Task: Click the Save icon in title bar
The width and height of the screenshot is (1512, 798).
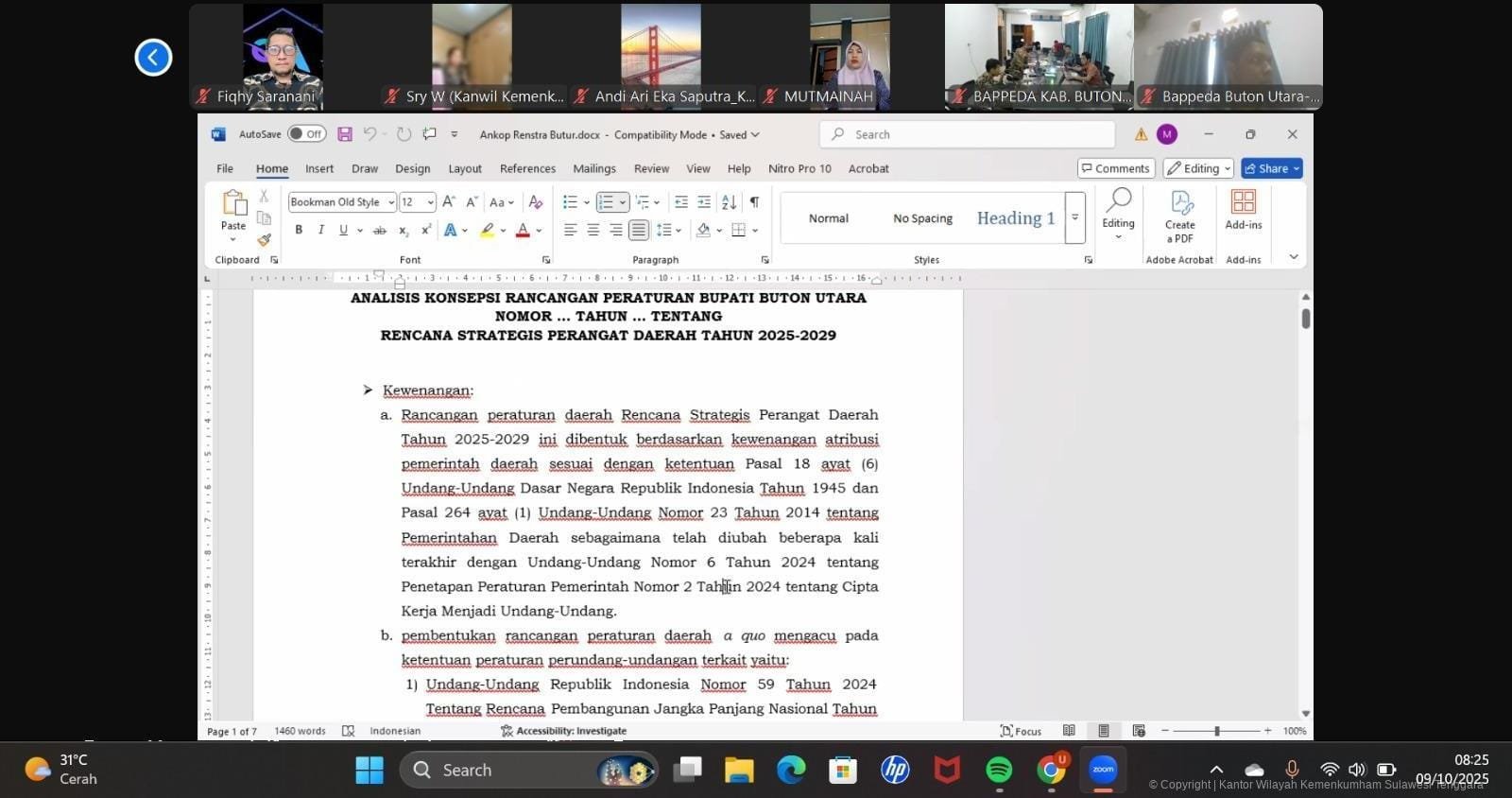Action: [345, 134]
